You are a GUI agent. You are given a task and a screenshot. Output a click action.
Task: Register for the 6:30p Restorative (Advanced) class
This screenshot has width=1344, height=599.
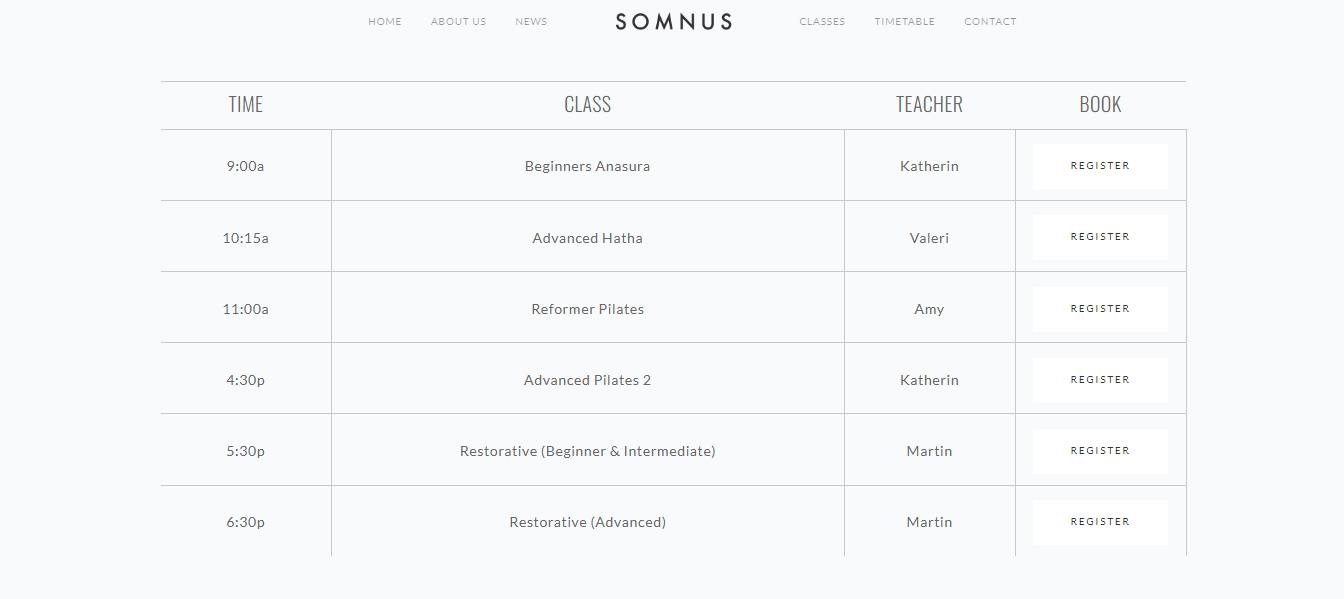pos(1100,522)
